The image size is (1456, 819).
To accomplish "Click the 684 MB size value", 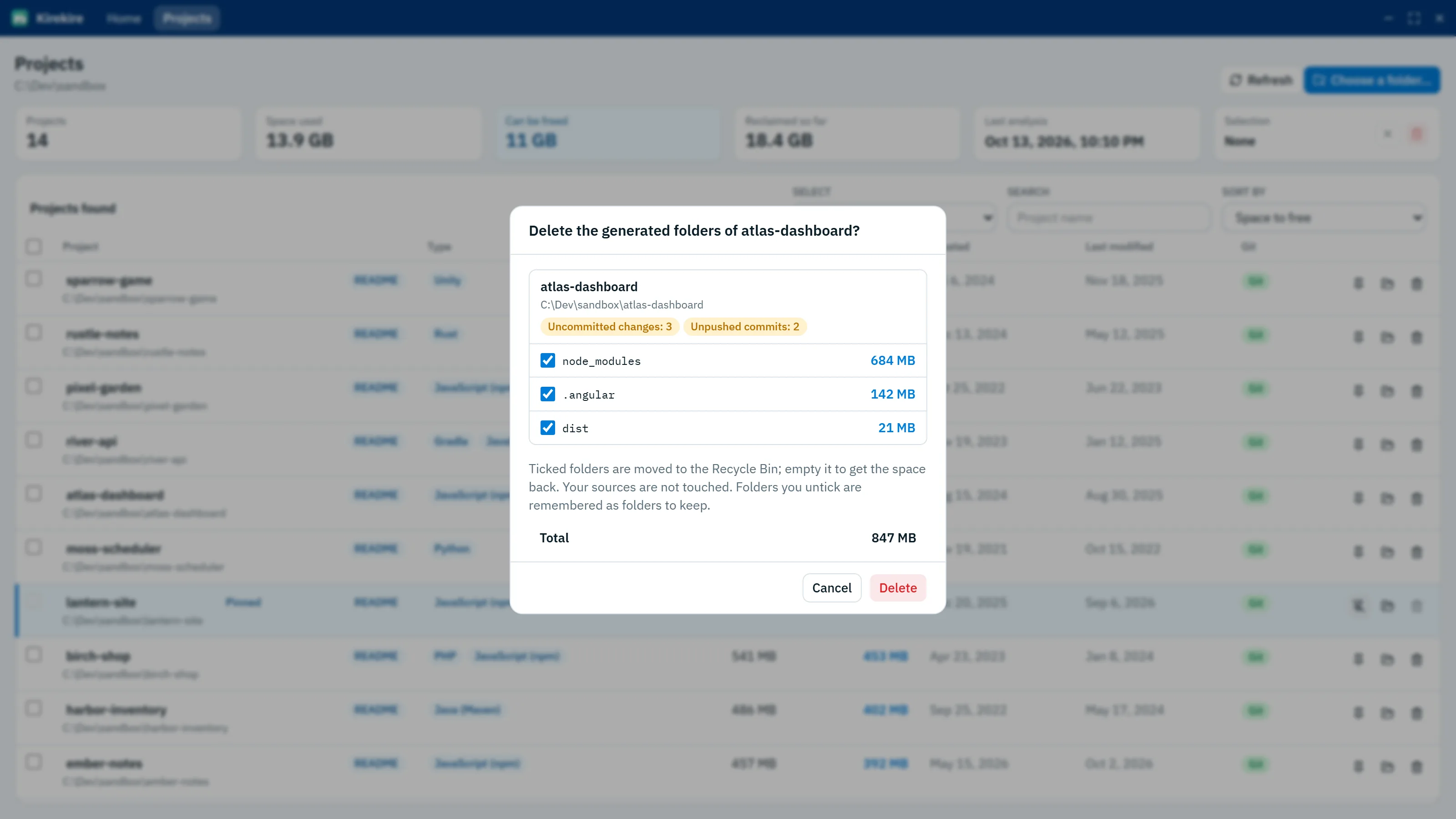I will tap(892, 361).
